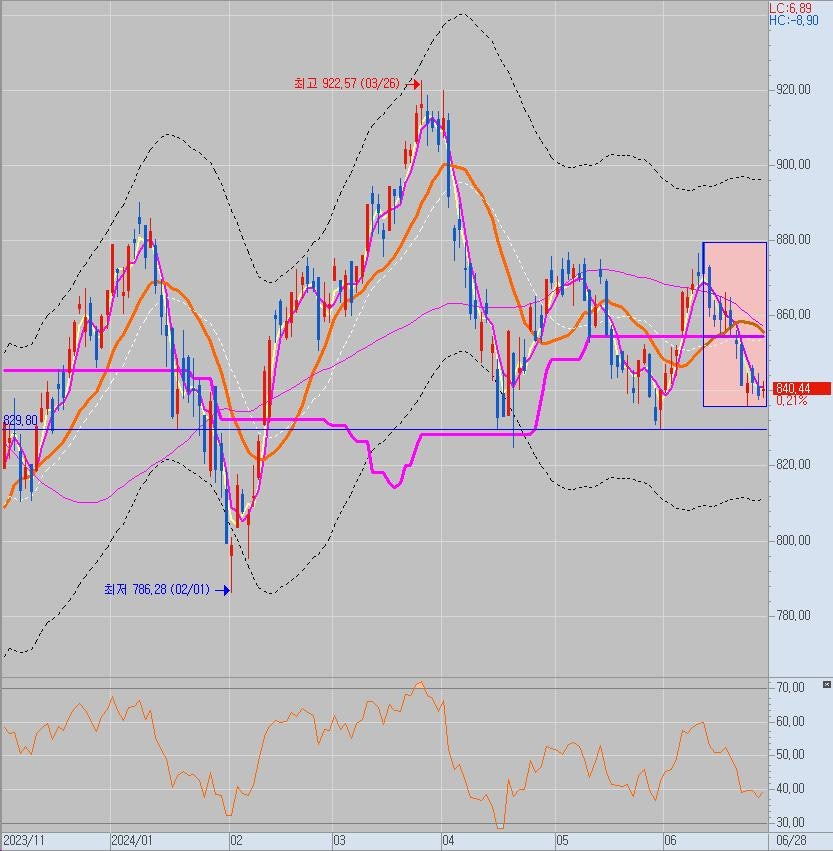Click the 780,00 price axis label
Screen dimensions: 833x851
(792, 615)
